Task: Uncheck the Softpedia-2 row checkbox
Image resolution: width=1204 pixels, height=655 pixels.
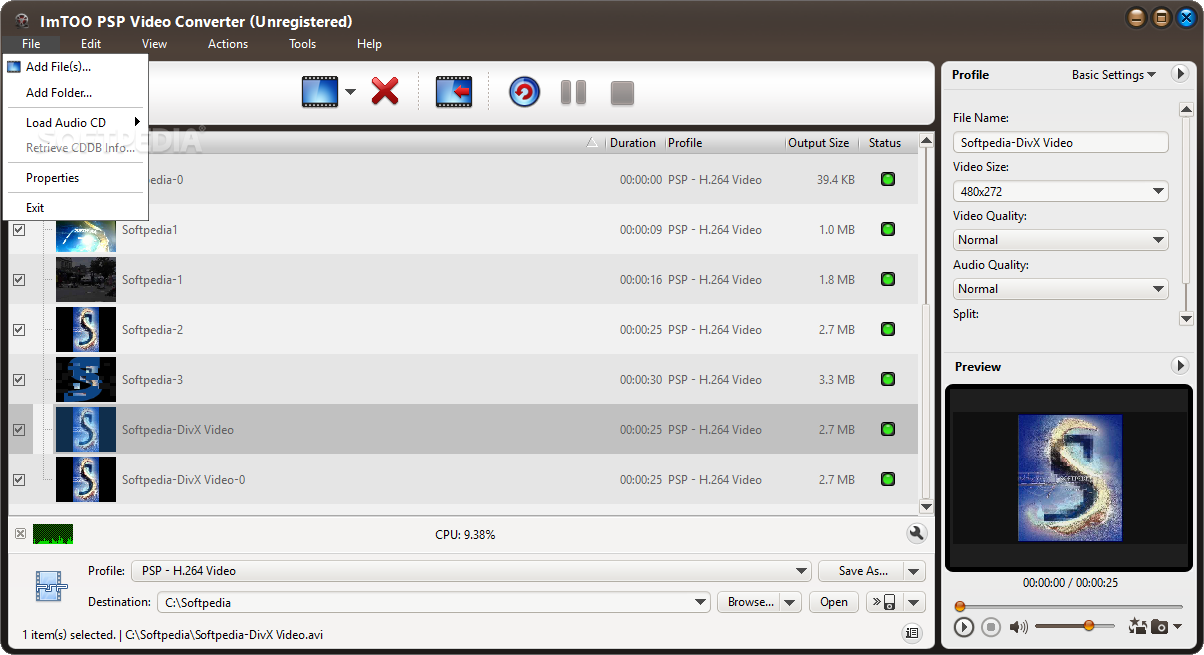Action: coord(19,329)
